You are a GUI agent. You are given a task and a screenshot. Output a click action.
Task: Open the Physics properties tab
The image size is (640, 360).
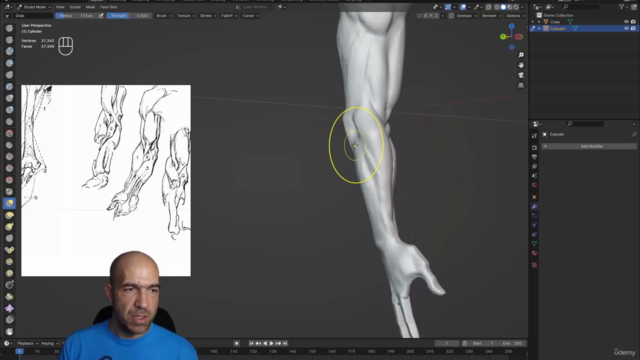click(x=534, y=225)
